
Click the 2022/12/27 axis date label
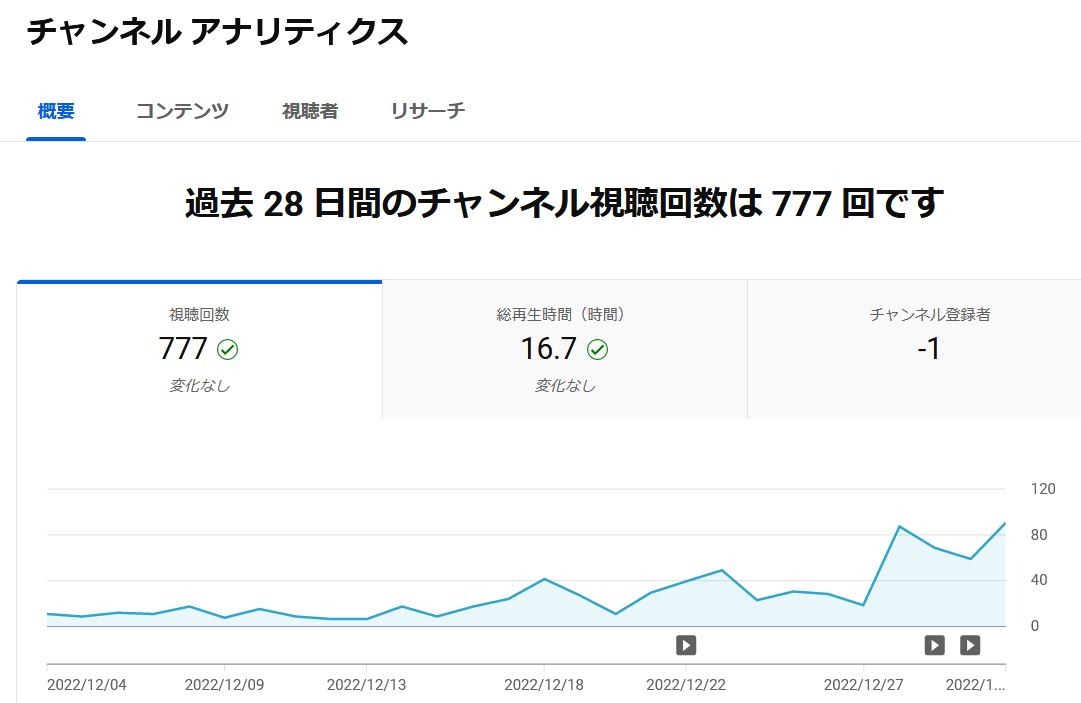click(863, 685)
